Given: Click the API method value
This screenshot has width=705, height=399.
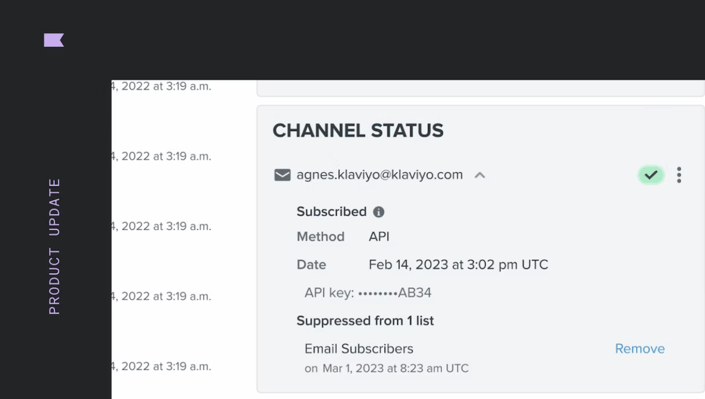Looking at the screenshot, I should coord(379,237).
